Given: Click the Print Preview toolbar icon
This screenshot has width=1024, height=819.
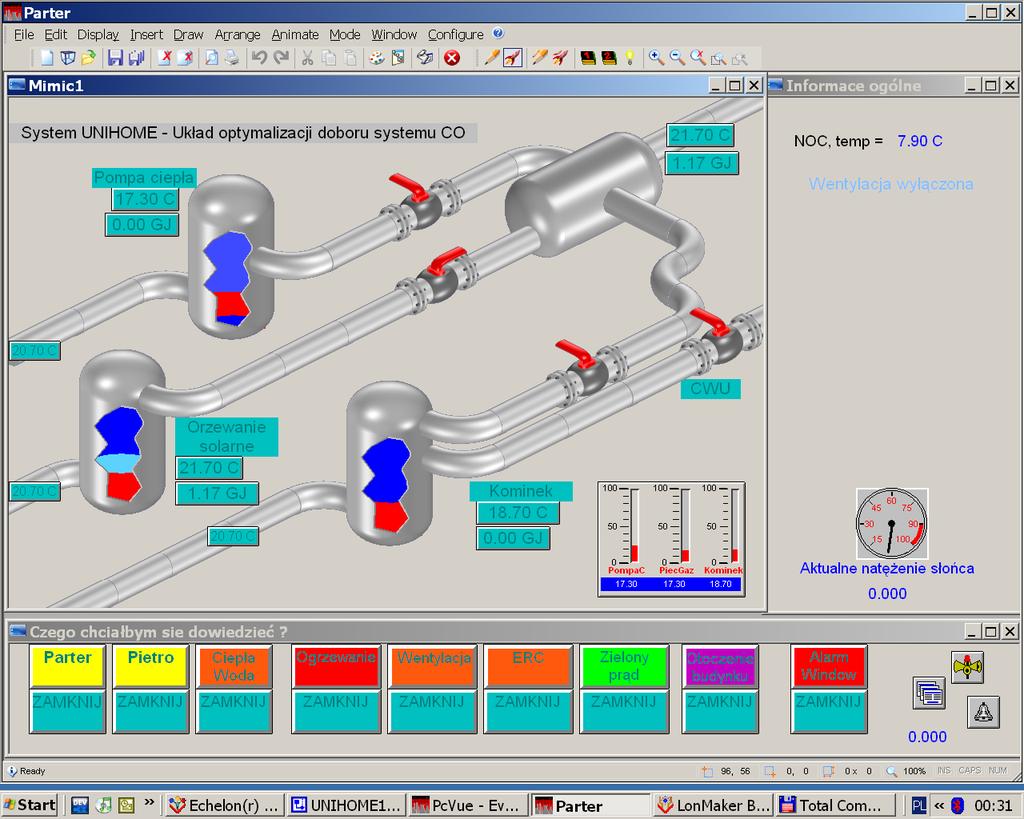Looking at the screenshot, I should (212, 58).
